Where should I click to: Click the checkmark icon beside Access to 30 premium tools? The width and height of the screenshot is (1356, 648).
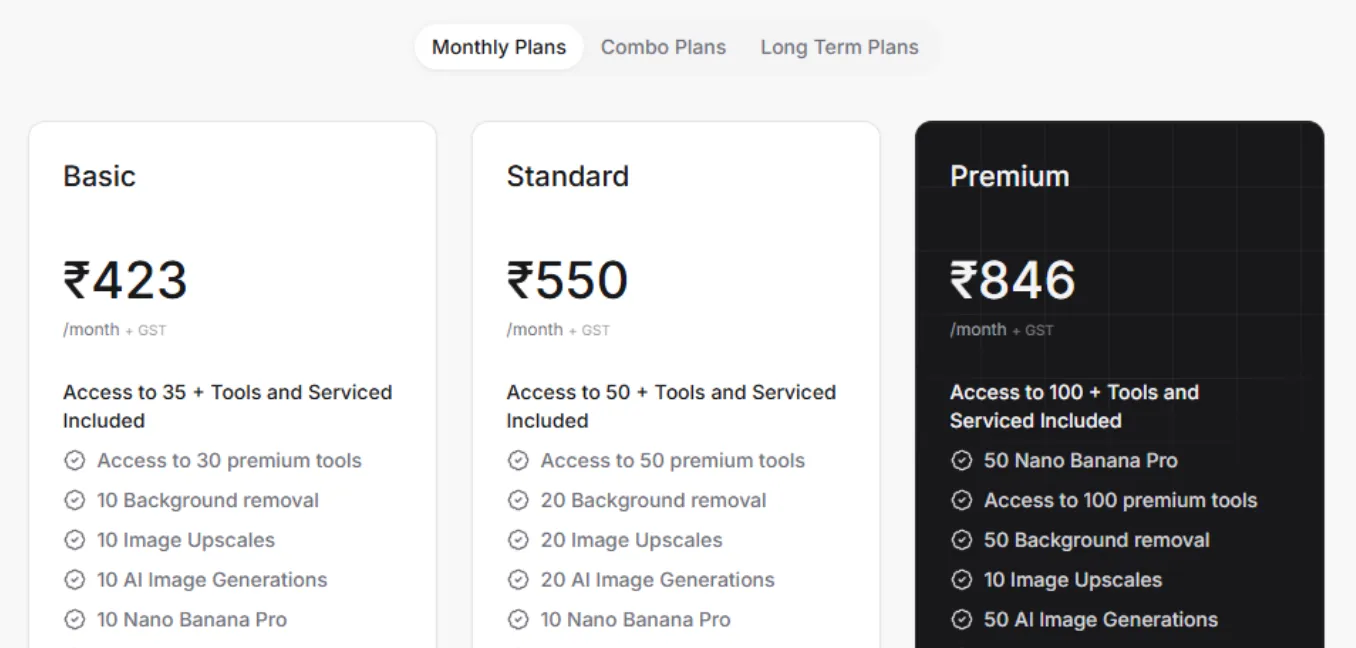click(76, 461)
